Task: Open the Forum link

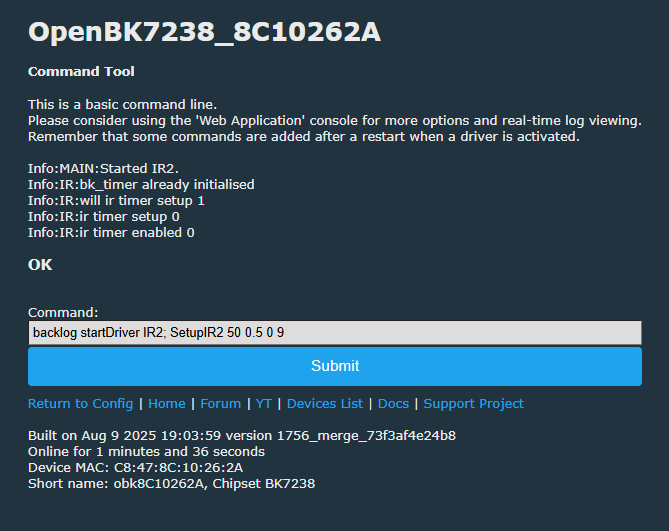Action: pos(221,404)
